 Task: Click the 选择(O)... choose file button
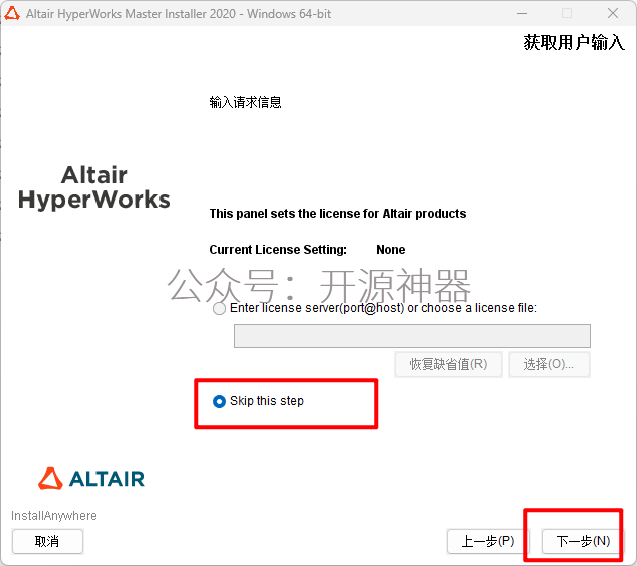(549, 364)
